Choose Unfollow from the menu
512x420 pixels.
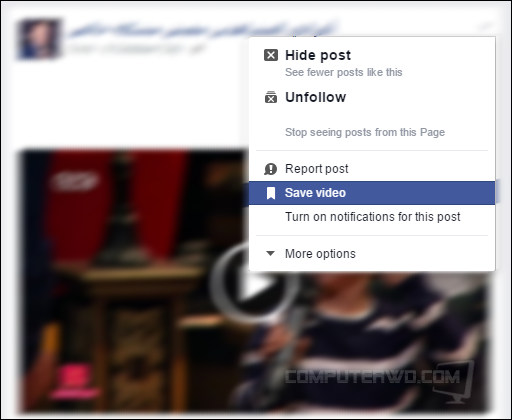(x=316, y=97)
